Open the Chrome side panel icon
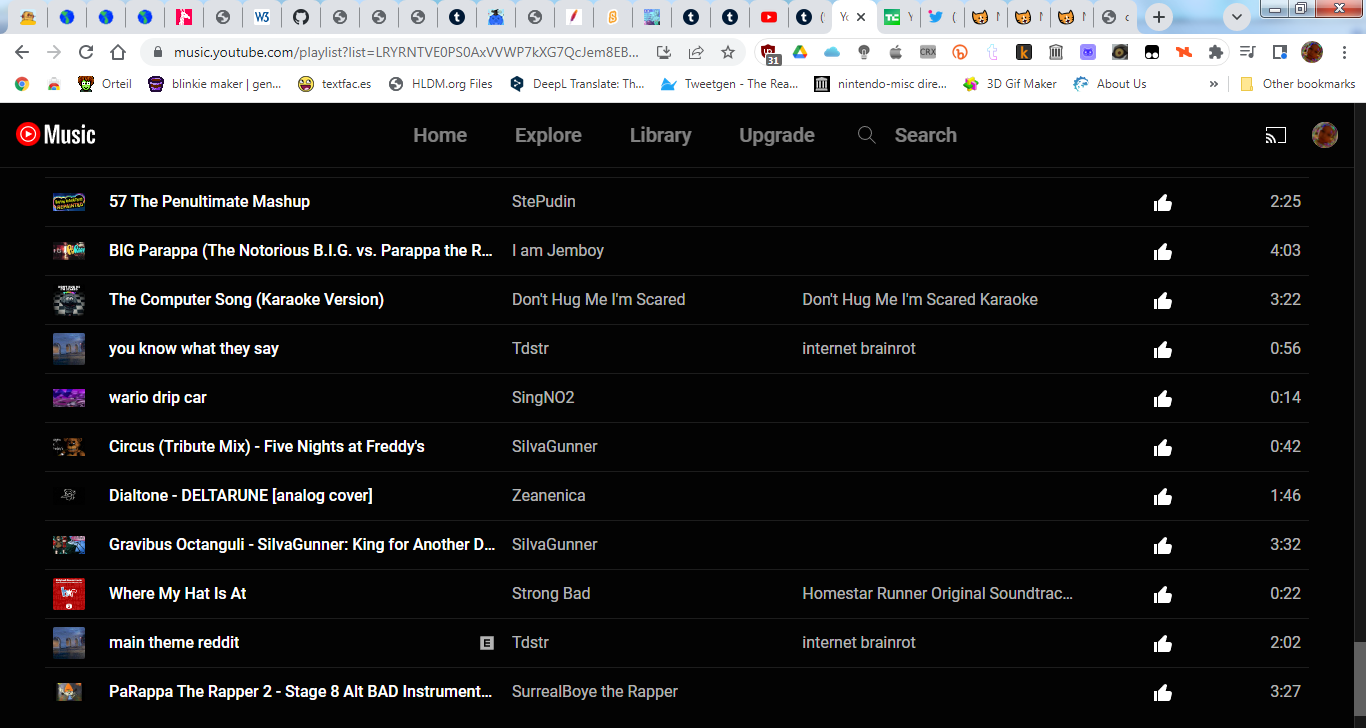This screenshot has width=1366, height=728. tap(1279, 52)
